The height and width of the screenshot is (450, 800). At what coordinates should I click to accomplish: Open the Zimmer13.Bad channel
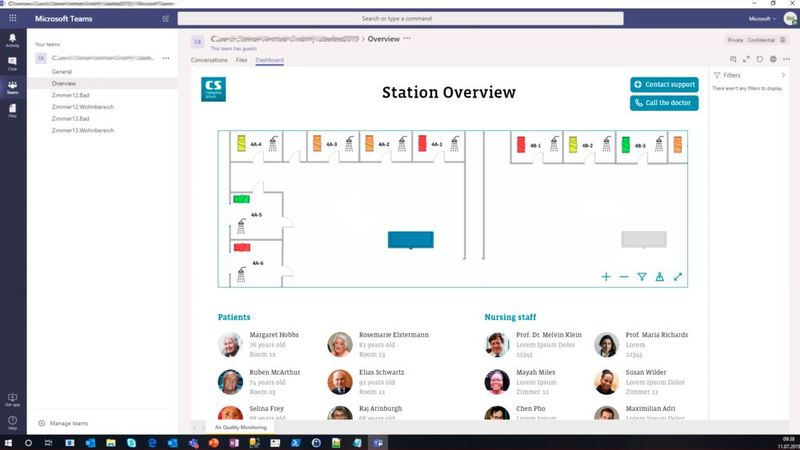click(70, 118)
